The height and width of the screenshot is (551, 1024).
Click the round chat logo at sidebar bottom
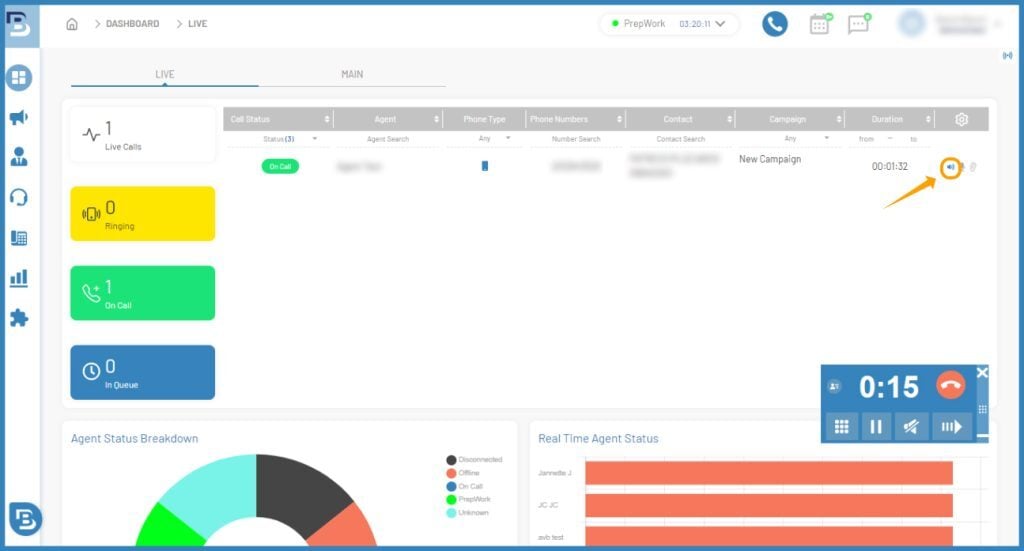pos(25,519)
